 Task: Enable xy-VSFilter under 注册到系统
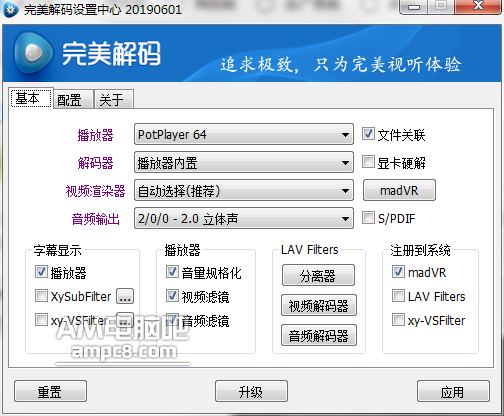[x=398, y=320]
